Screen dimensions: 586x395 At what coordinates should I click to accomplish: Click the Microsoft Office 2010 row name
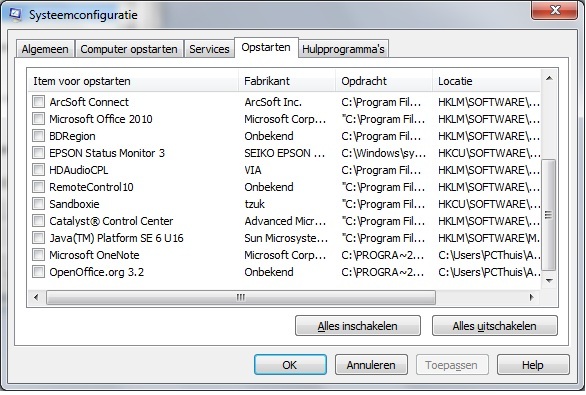[101, 119]
